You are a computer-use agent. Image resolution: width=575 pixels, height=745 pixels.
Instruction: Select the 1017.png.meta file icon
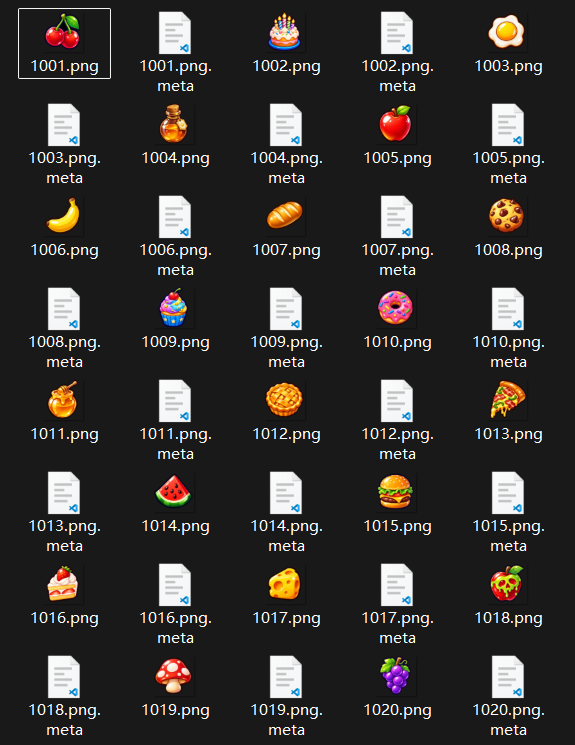pyautogui.click(x=396, y=585)
